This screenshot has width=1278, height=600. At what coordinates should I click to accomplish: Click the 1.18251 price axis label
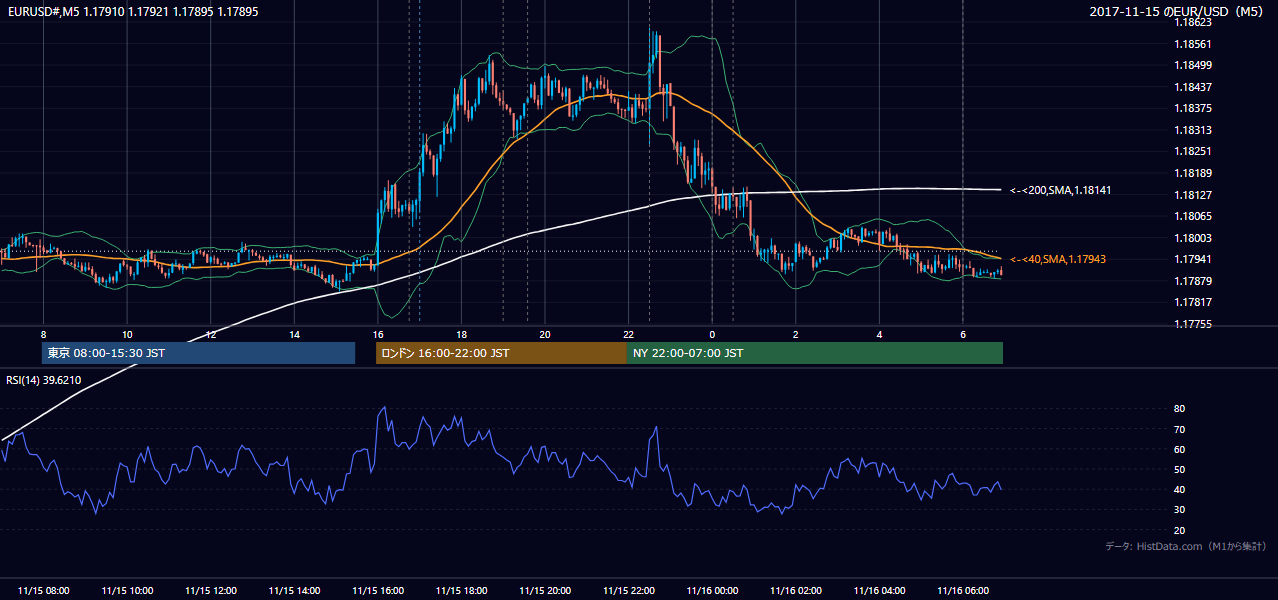click(1194, 152)
